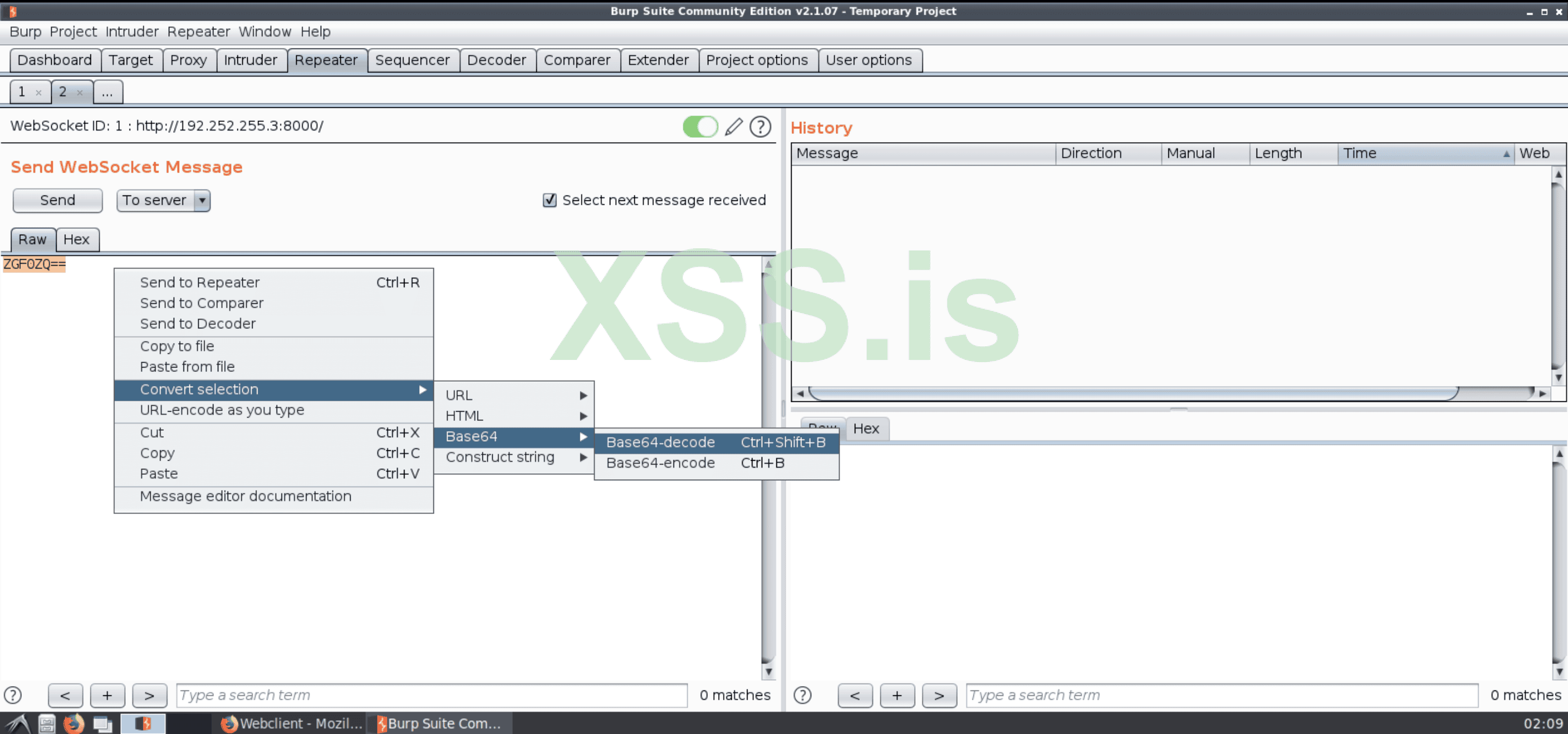Click the bottom-left help question mark icon
This screenshot has width=1568, height=734.
point(13,695)
